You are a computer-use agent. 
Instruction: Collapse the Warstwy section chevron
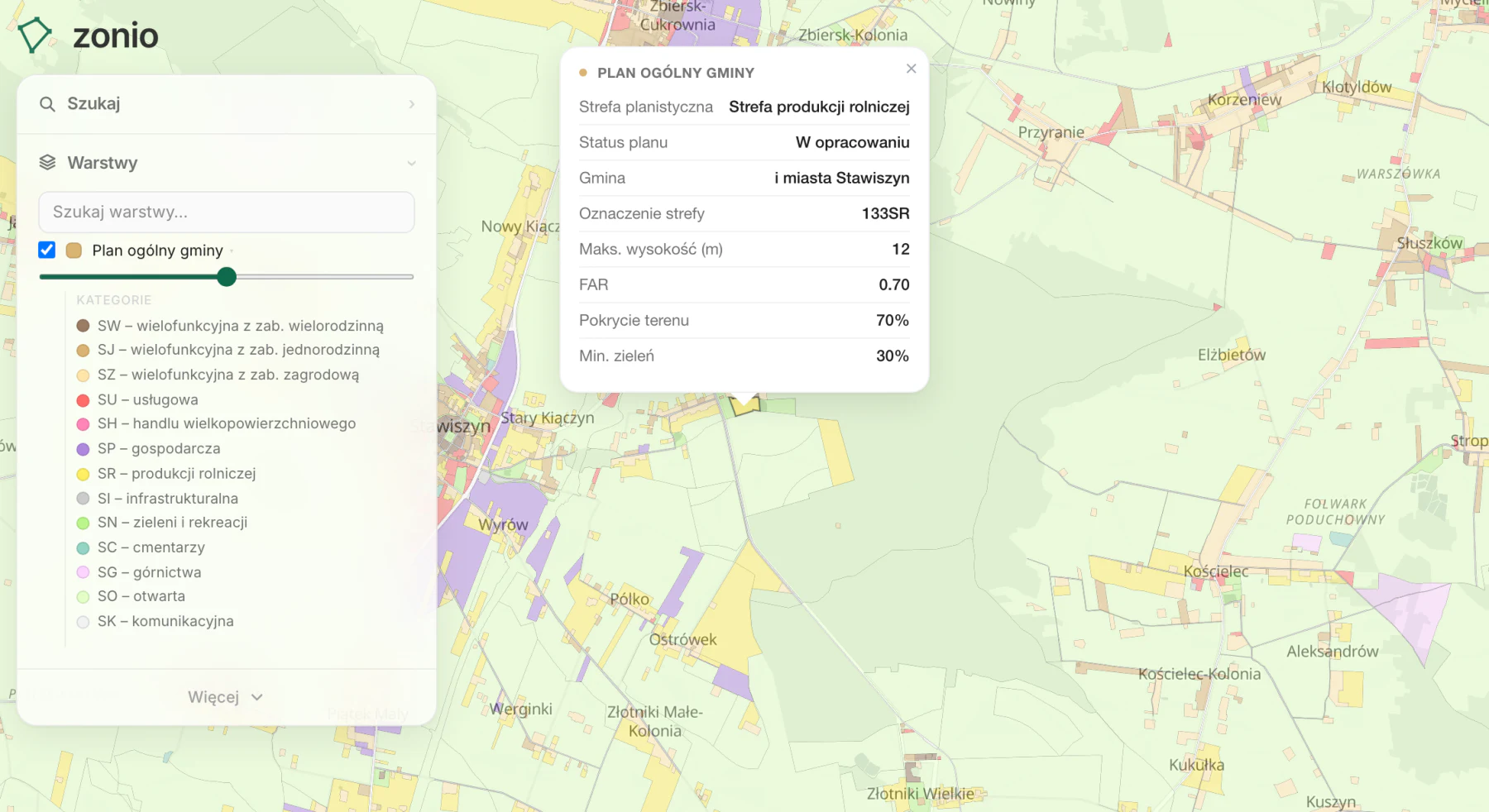(411, 163)
